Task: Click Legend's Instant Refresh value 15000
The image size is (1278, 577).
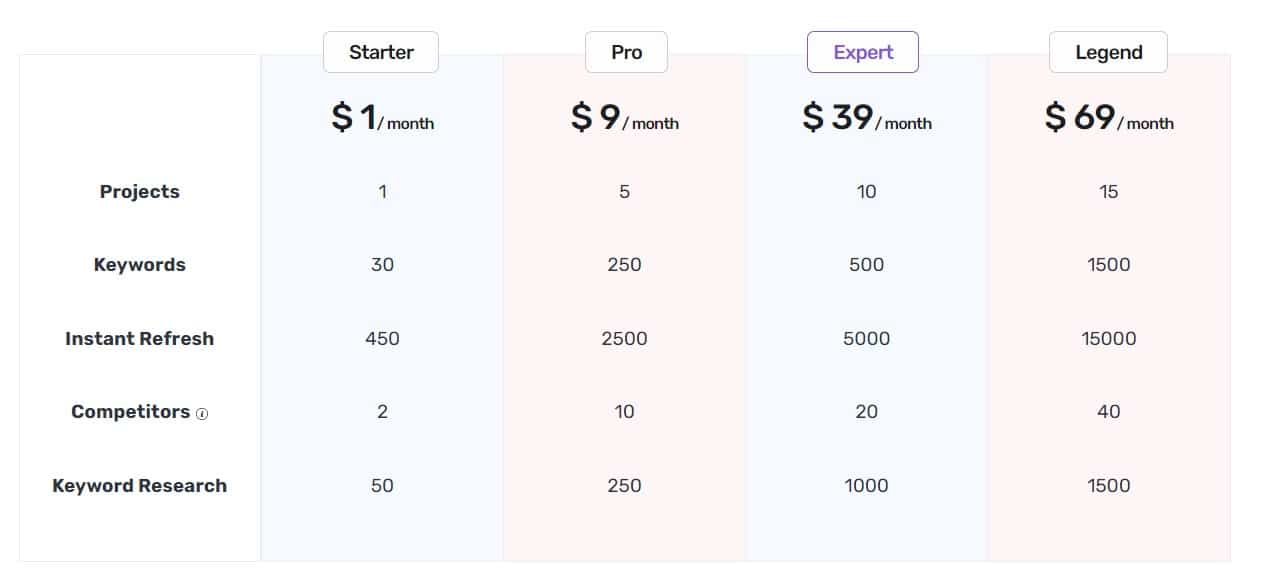Action: pos(1108,339)
